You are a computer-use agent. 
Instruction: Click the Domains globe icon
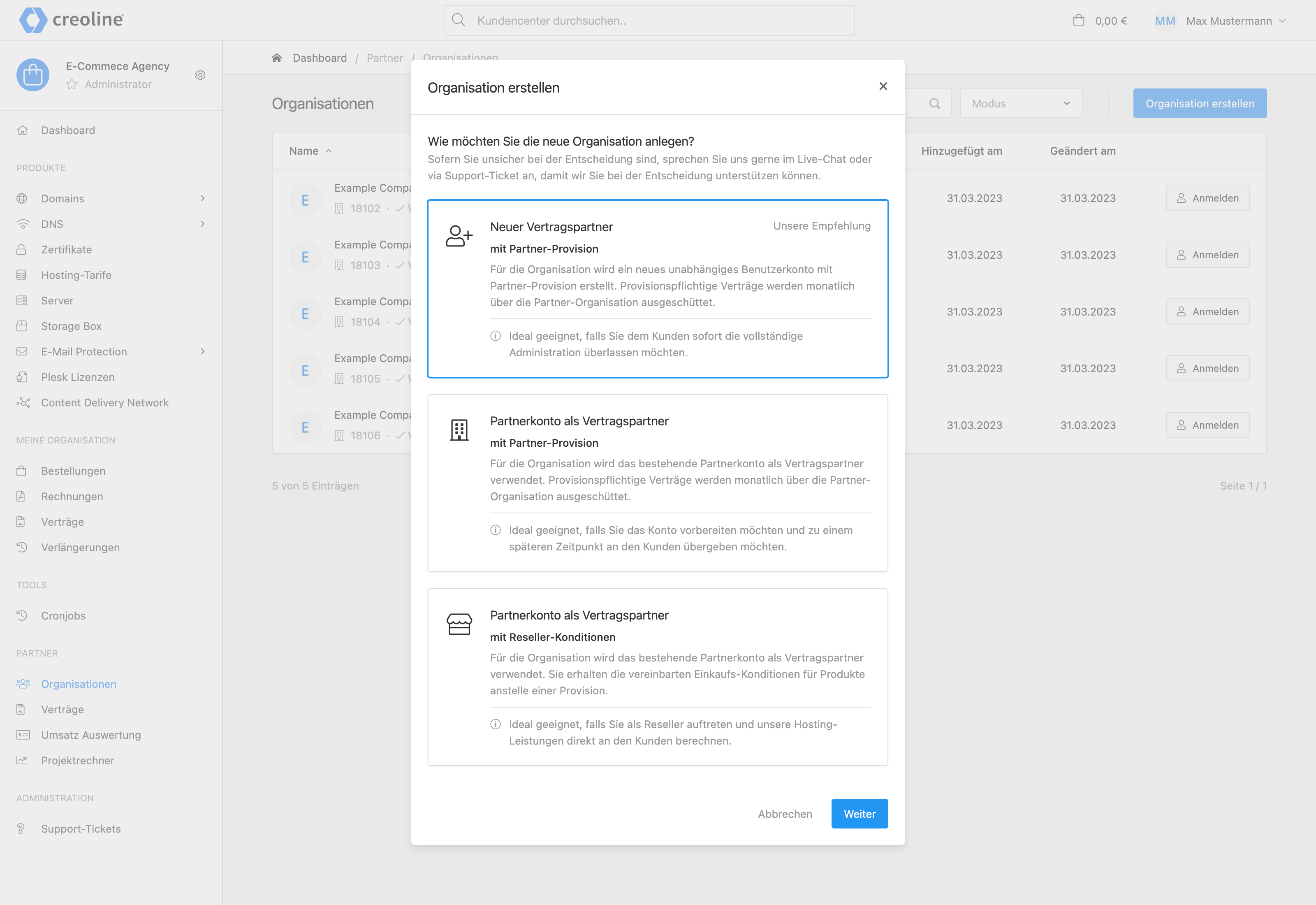[22, 198]
